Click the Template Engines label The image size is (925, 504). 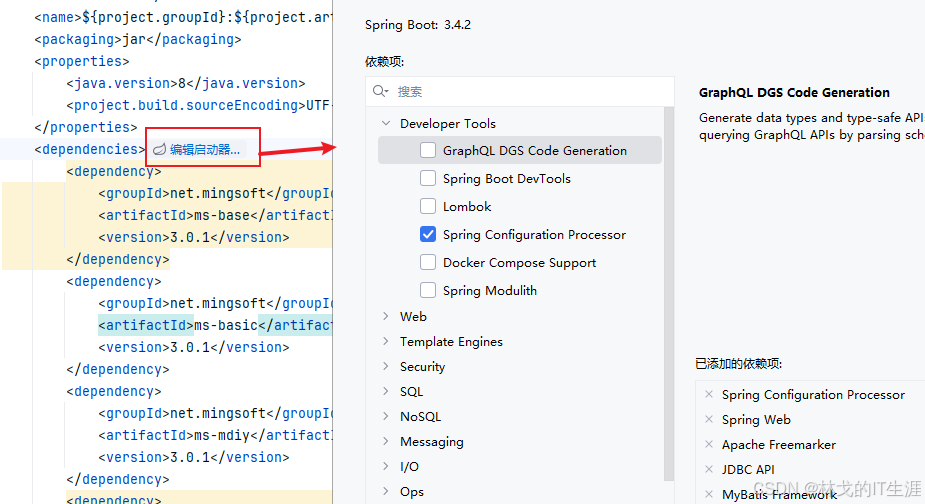click(x=451, y=342)
